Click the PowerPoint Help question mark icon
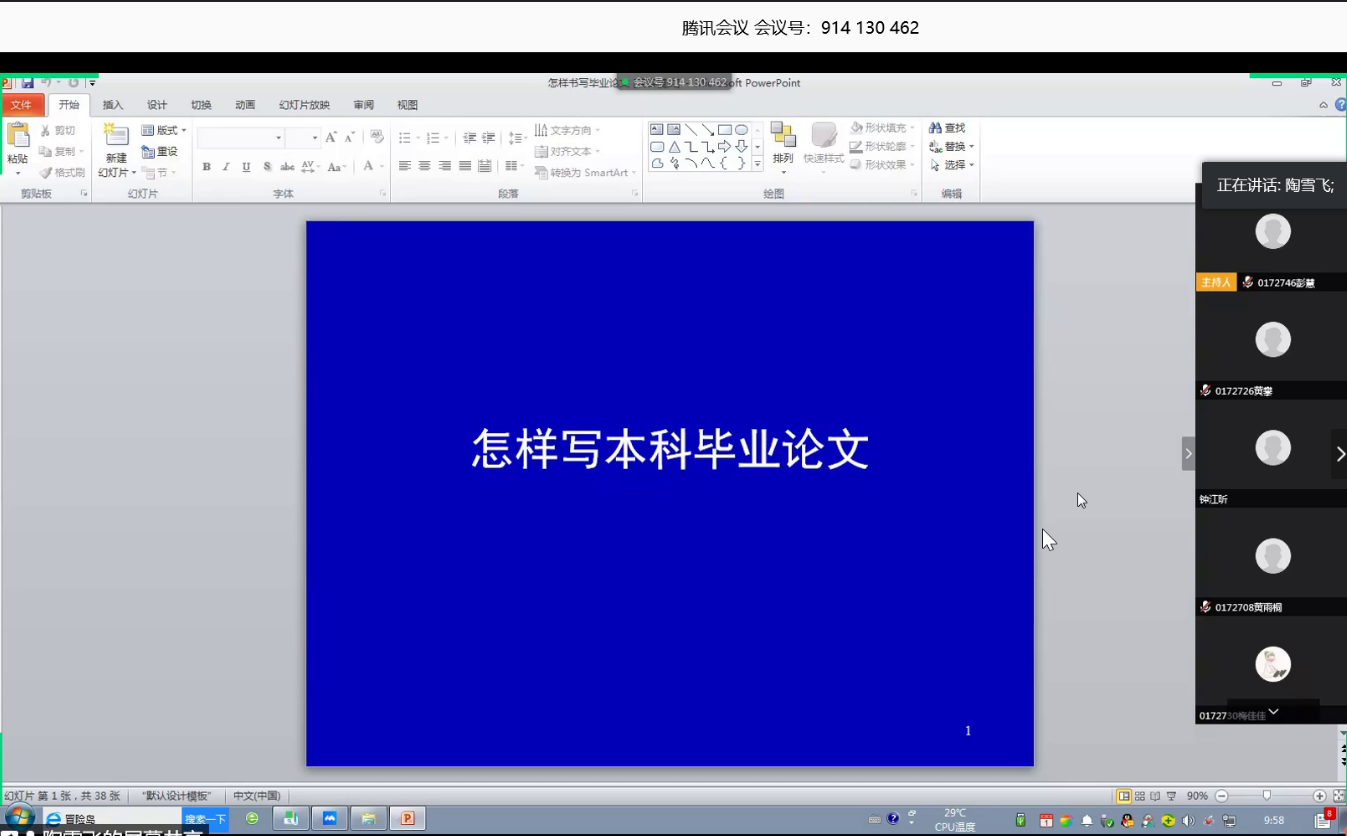Image resolution: width=1347 pixels, height=836 pixels. point(1339,105)
